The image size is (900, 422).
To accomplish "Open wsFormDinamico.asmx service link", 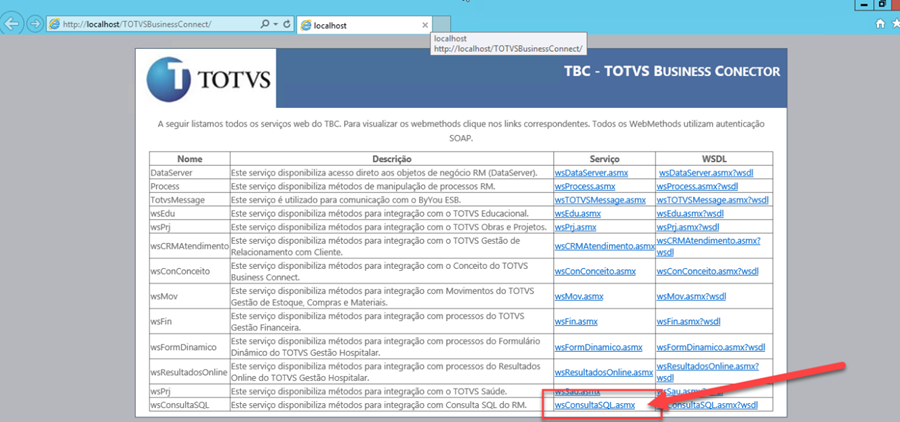I will pos(598,347).
